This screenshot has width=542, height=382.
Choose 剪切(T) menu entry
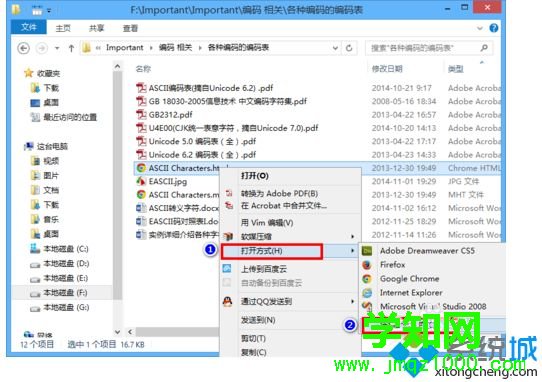253,338
